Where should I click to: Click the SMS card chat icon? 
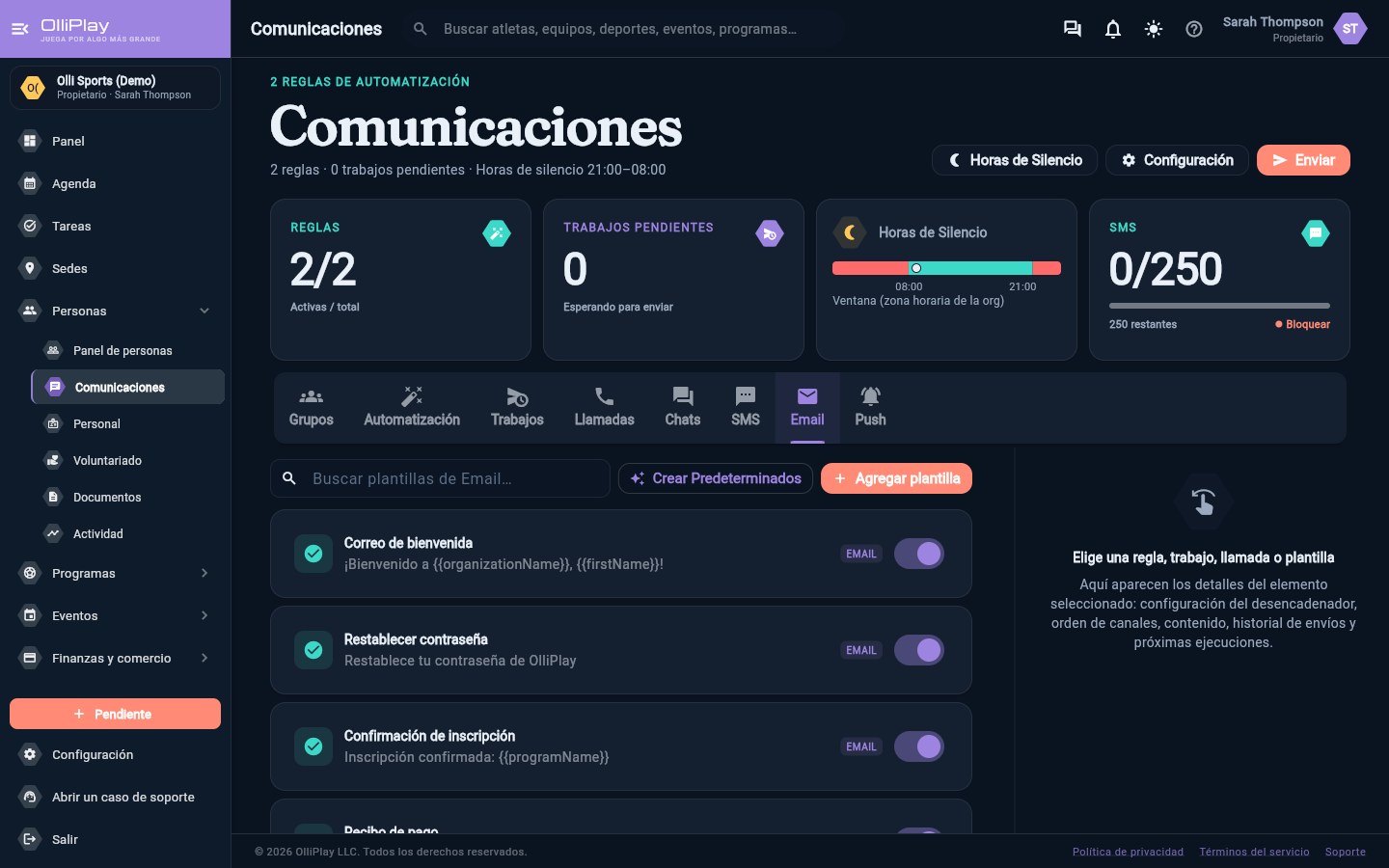point(1316,232)
